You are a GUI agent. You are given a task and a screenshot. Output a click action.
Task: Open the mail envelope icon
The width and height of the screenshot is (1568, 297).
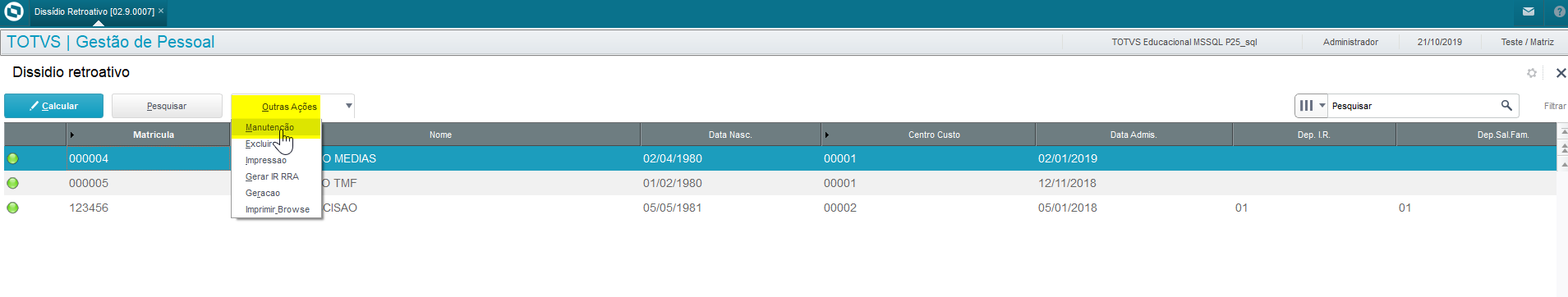pyautogui.click(x=1529, y=11)
